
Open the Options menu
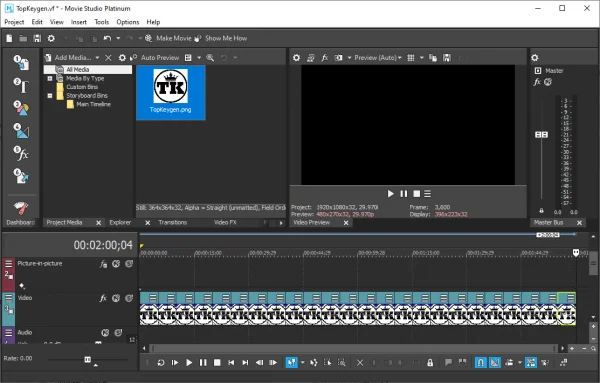[128, 22]
